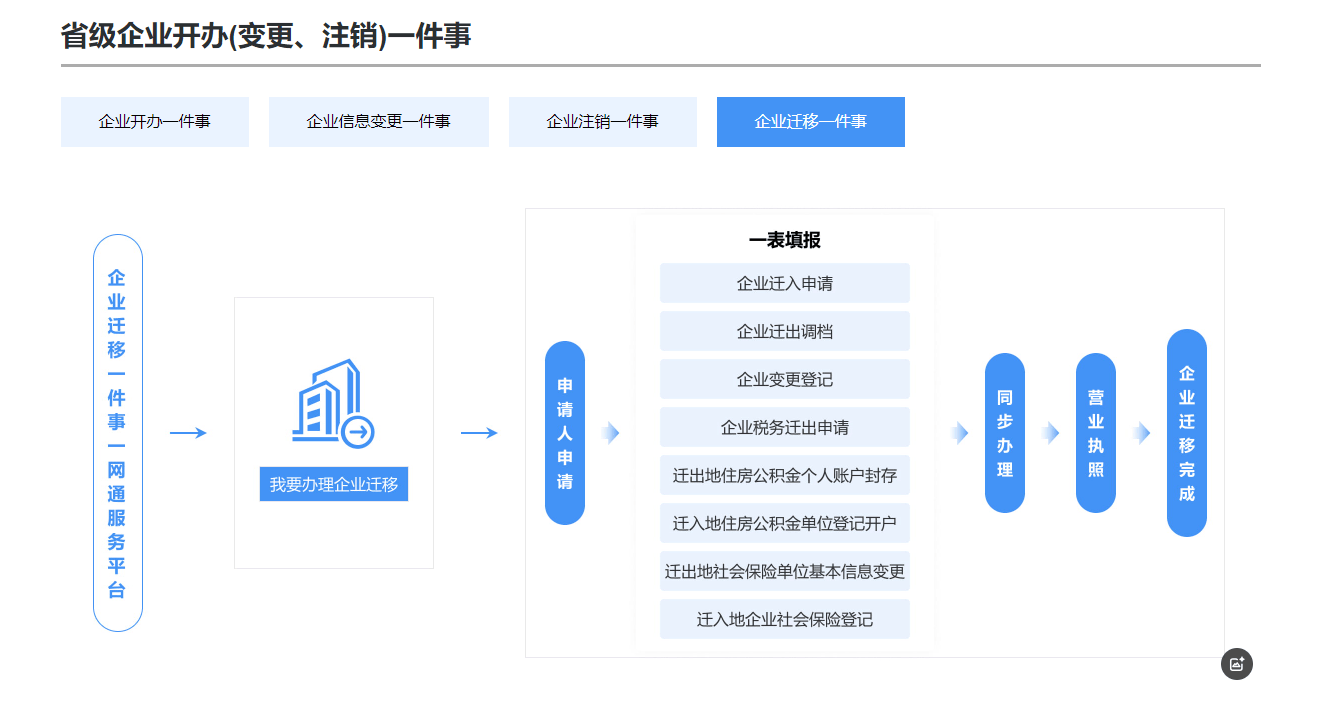
Task: Select the 企业注销一件事 tab
Action: click(603, 122)
